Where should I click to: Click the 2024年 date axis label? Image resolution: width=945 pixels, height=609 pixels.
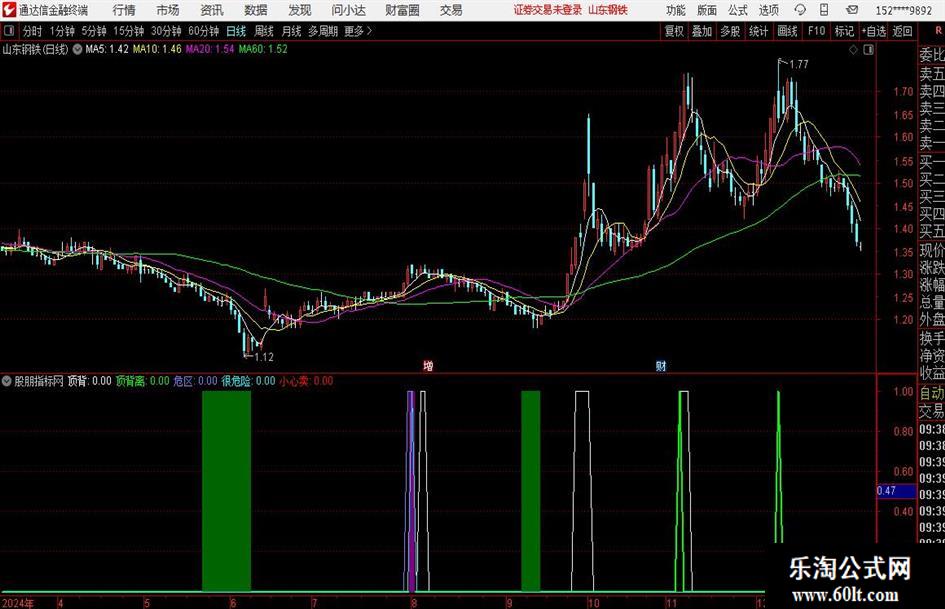[x=18, y=603]
